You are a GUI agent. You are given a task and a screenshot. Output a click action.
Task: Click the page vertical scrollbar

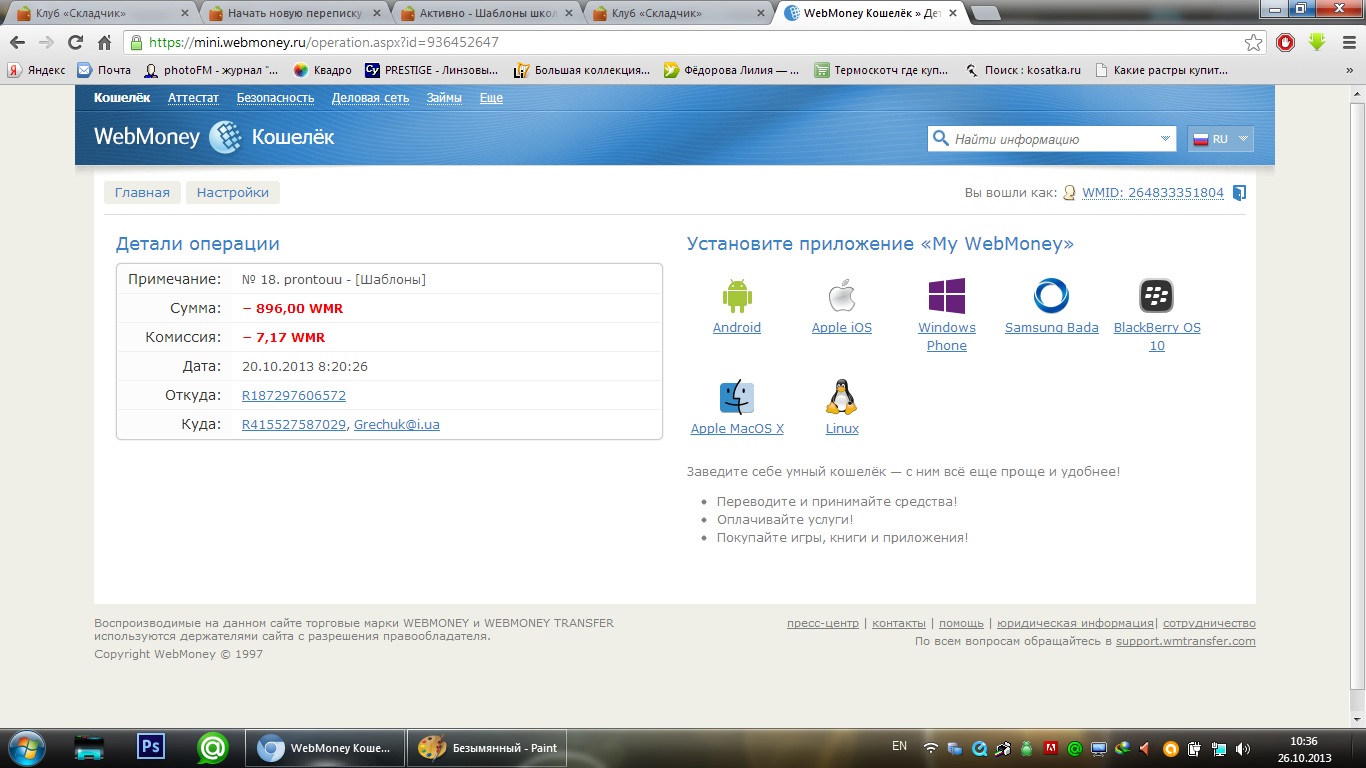(1357, 394)
